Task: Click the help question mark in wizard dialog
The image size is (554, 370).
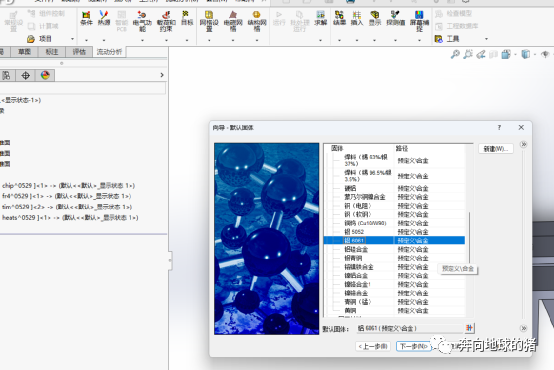Action: [x=499, y=128]
